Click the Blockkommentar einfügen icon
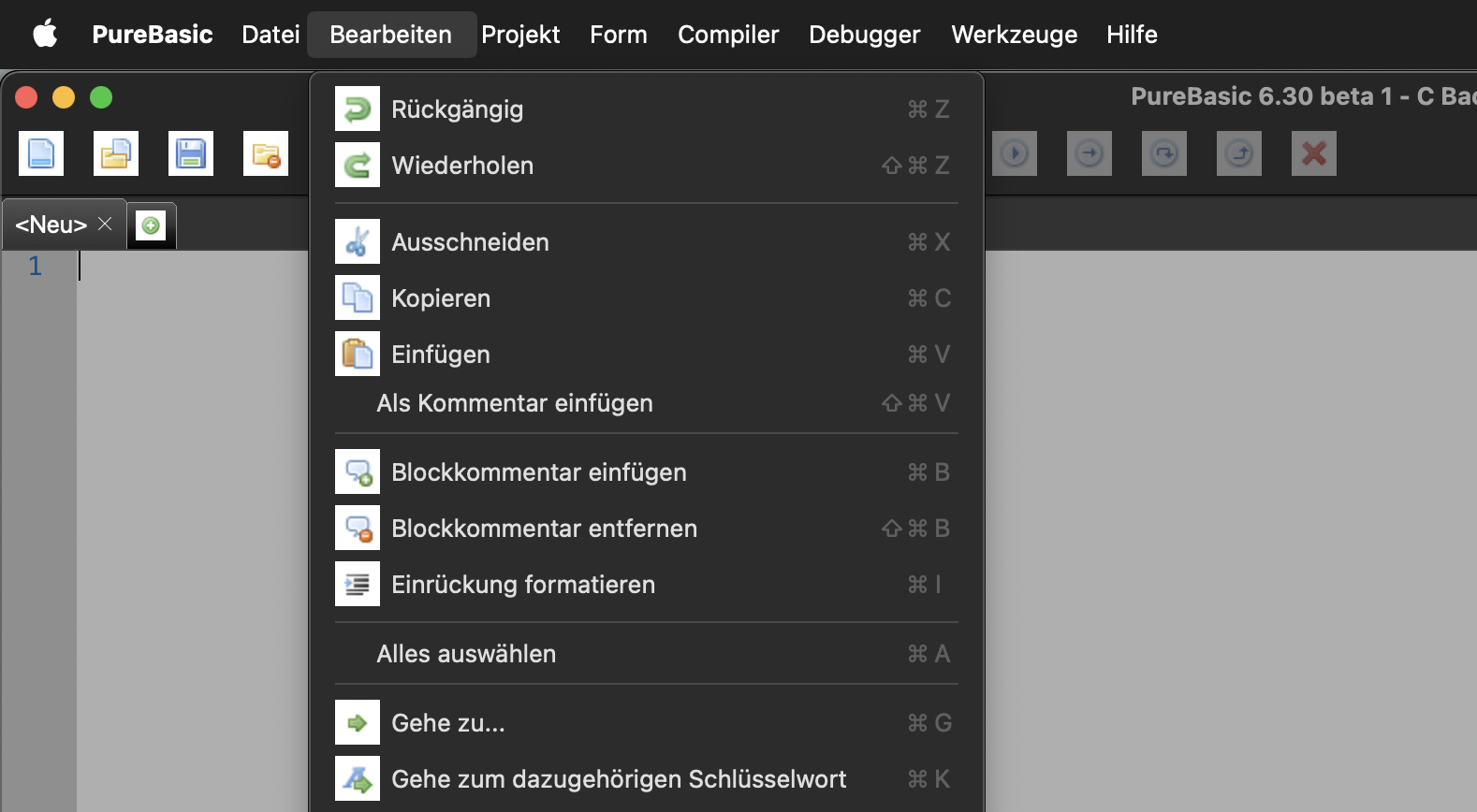Screen dimensions: 1477x812 358,471
